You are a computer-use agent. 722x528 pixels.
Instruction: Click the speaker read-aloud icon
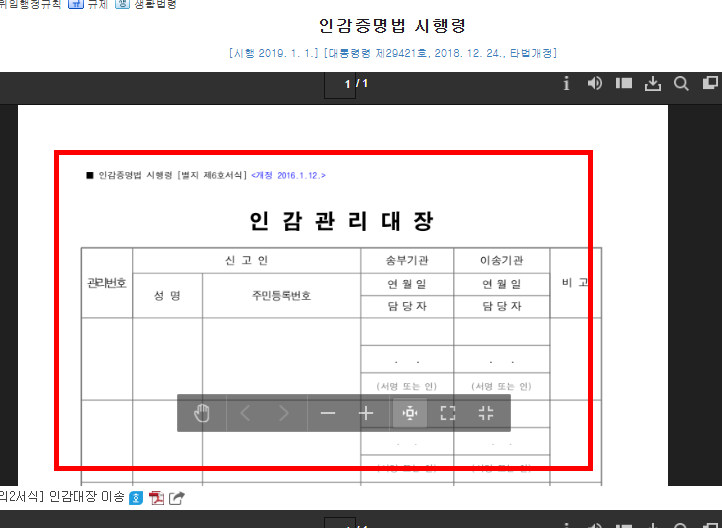(594, 83)
